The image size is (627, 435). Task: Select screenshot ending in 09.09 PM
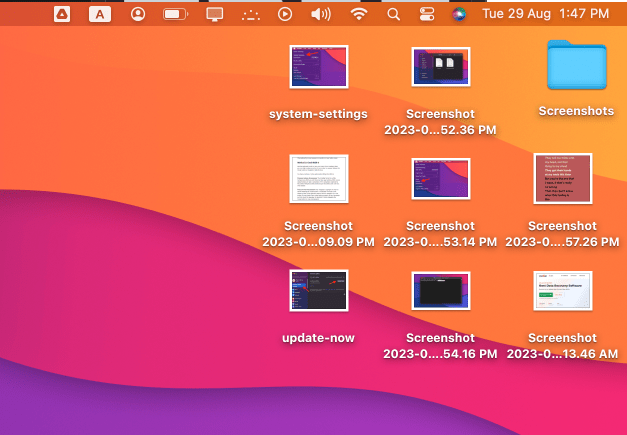coord(318,179)
